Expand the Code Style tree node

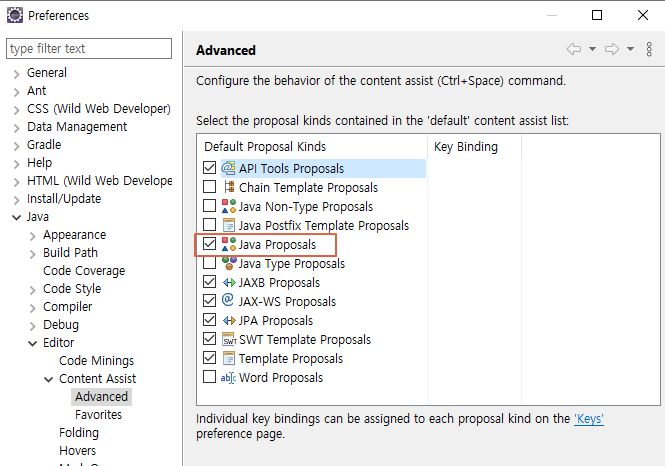click(32, 289)
